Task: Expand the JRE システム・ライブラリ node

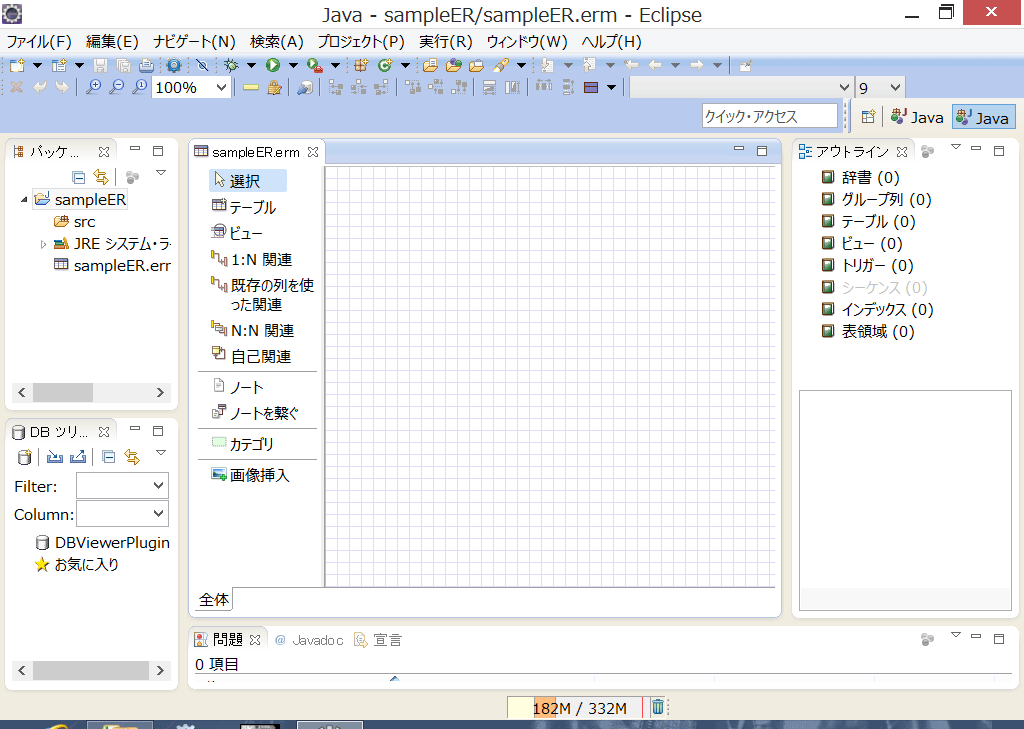Action: pos(43,244)
